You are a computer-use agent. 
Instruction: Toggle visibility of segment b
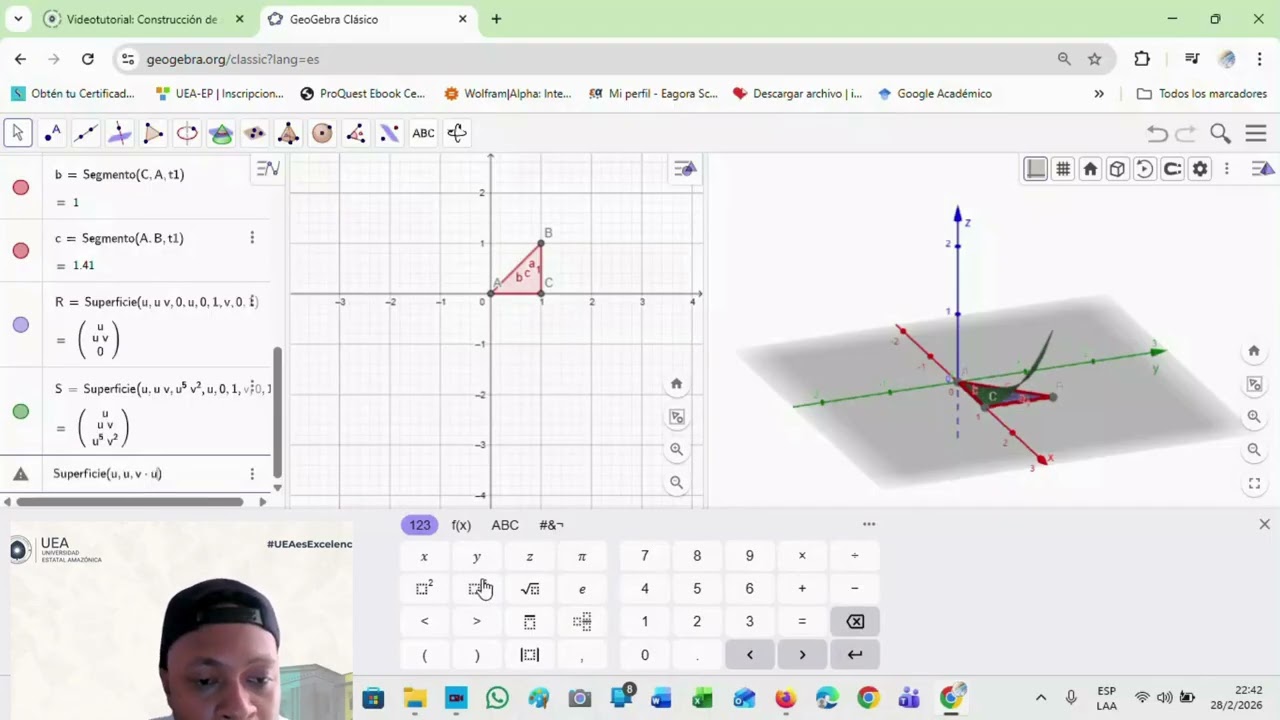pos(20,187)
